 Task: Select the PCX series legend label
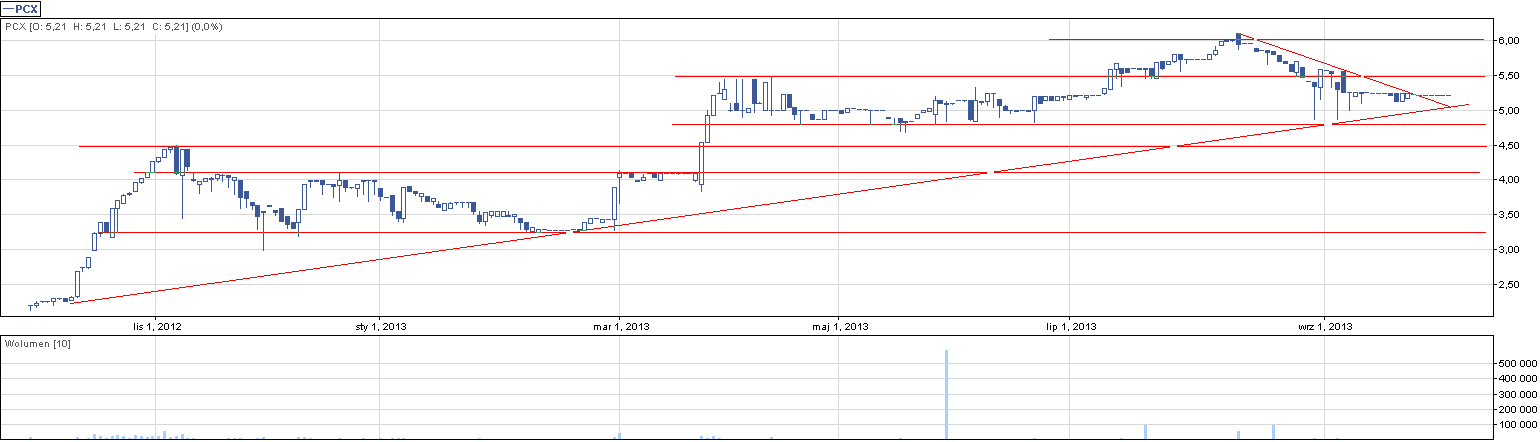22,8
